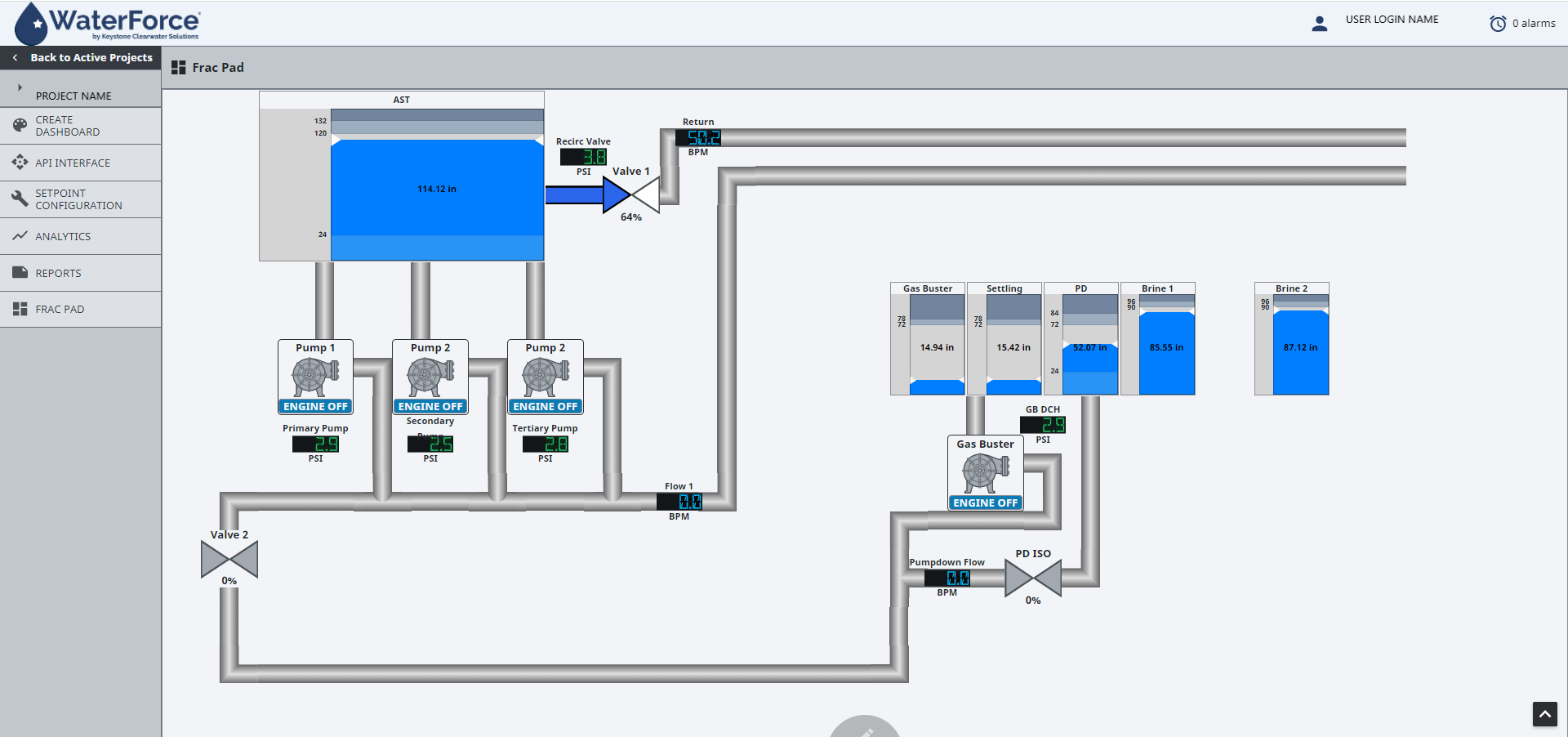
Task: Click the 0 alarms label
Action: point(1534,24)
